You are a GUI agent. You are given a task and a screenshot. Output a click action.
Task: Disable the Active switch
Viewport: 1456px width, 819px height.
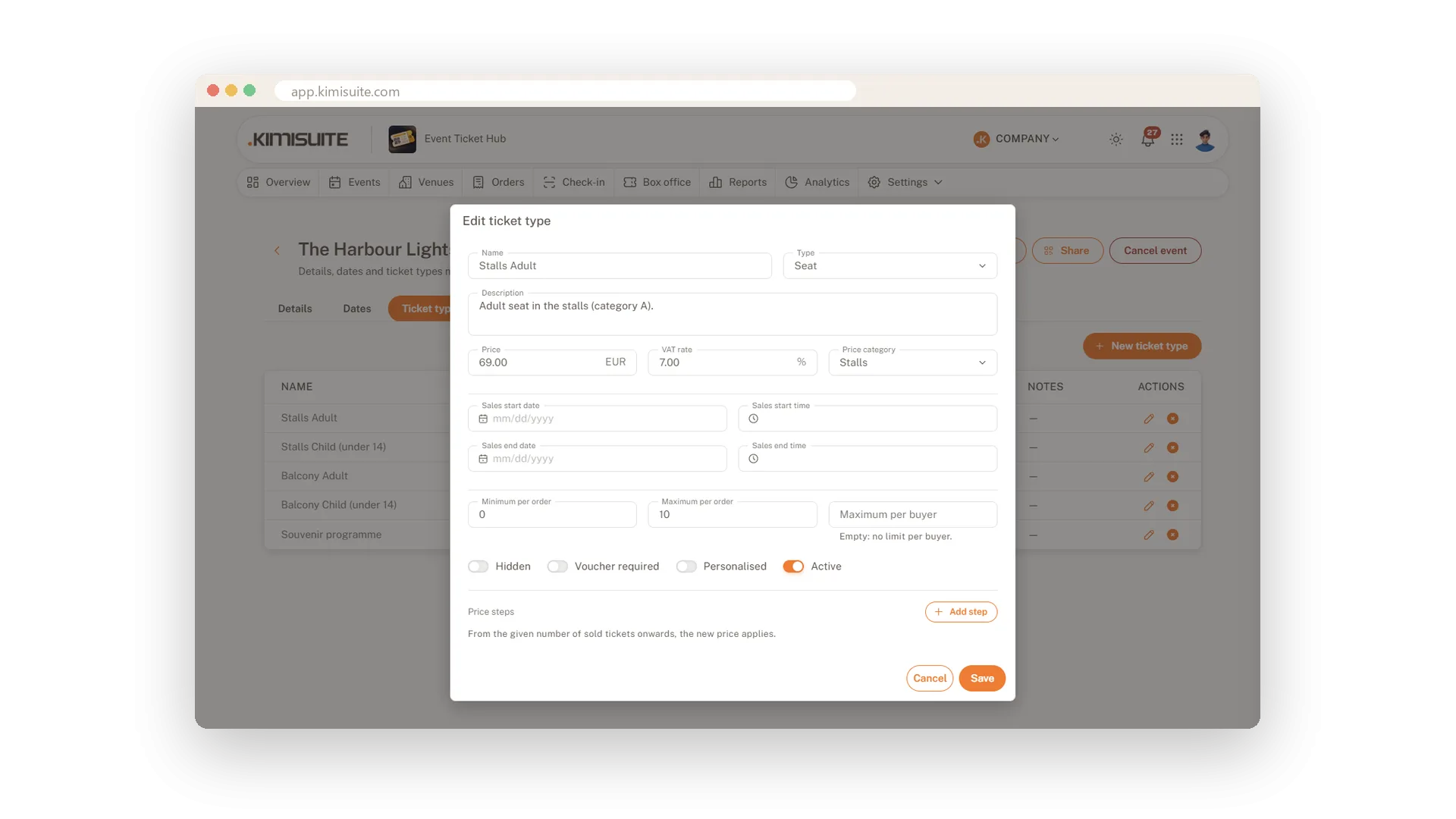(x=793, y=566)
